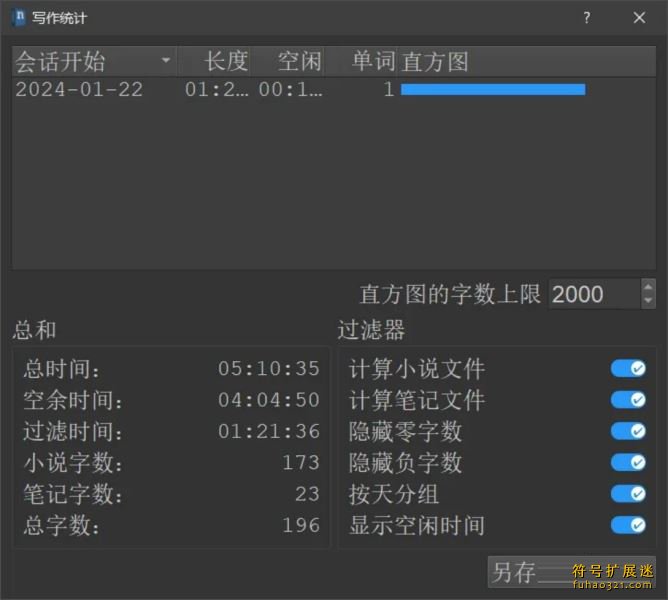668x600 pixels.
Task: Toggle 显示空闲时间 switch
Action: coord(628,525)
